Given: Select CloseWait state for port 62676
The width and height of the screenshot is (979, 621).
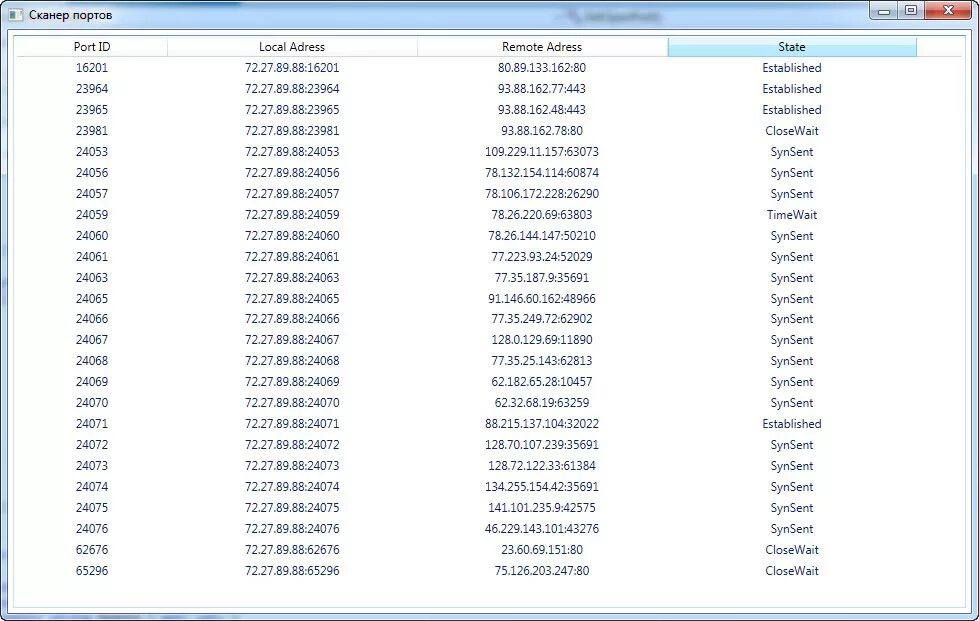Looking at the screenshot, I should click(x=792, y=549).
